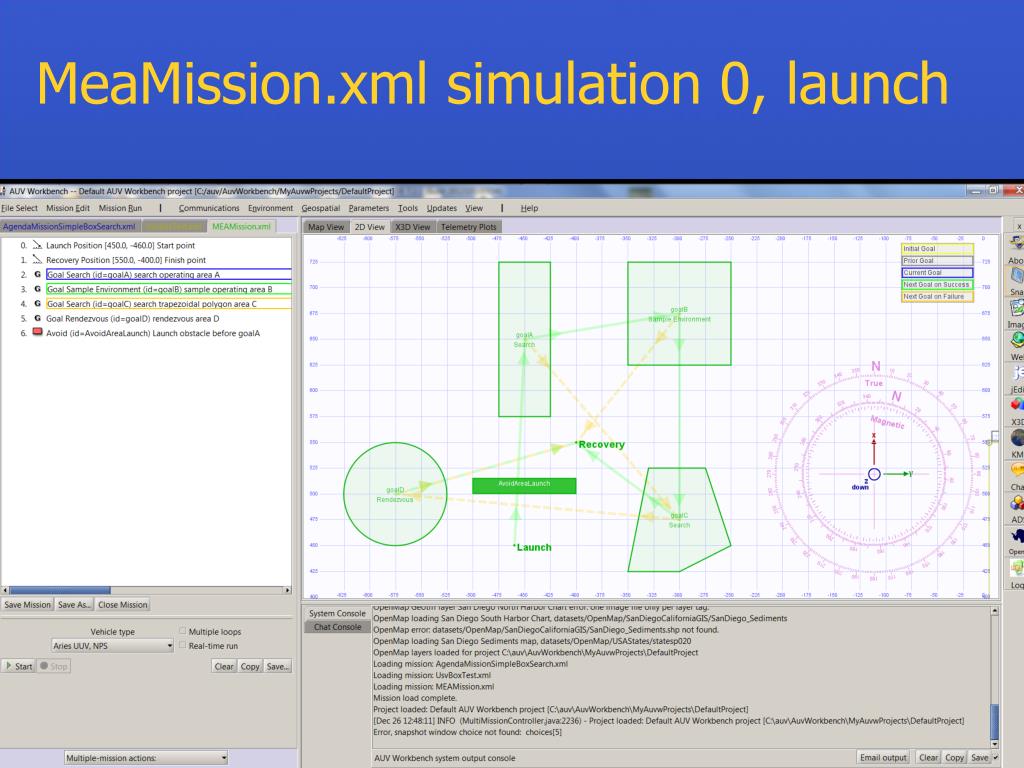The width and height of the screenshot is (1024, 768).
Task: Click the colored spheres icon below Chat
Action: pos(1016,503)
